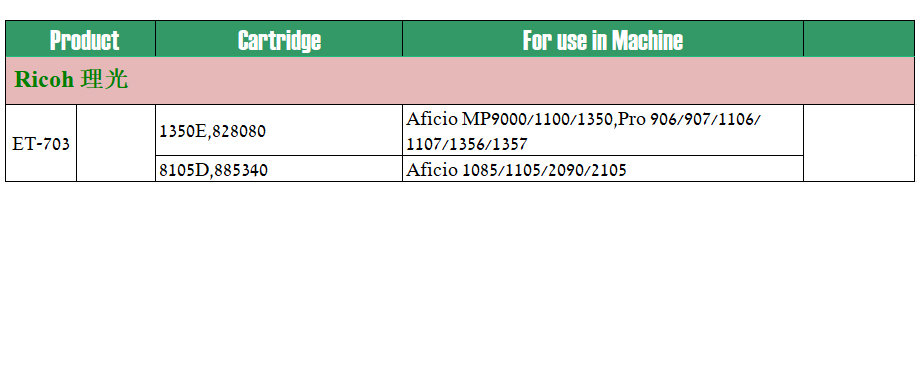Click the word Machine in the header
The image size is (920, 380).
647,40
